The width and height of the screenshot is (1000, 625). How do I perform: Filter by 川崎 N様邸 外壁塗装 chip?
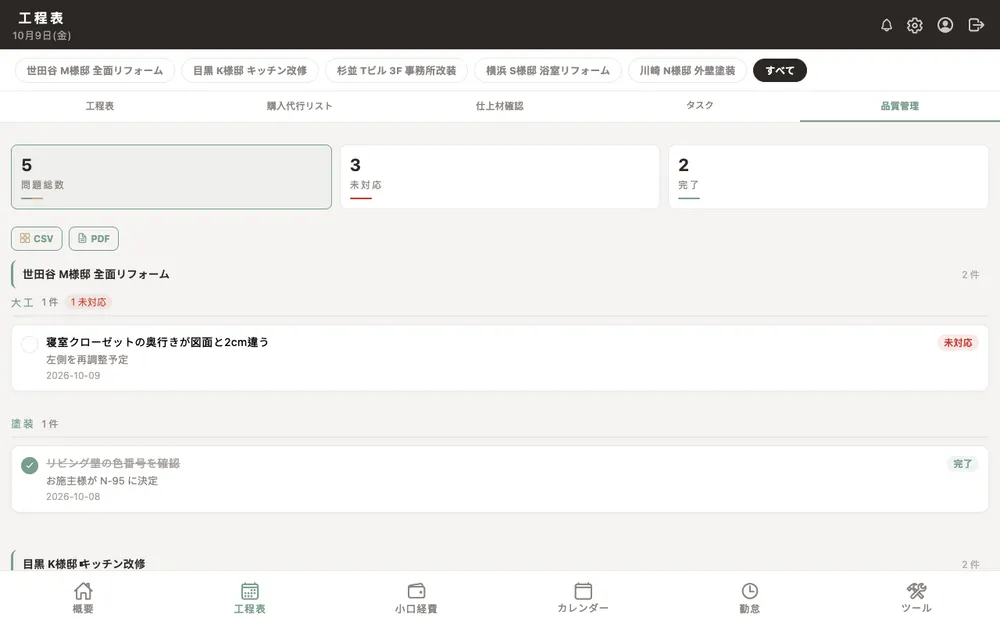click(688, 70)
